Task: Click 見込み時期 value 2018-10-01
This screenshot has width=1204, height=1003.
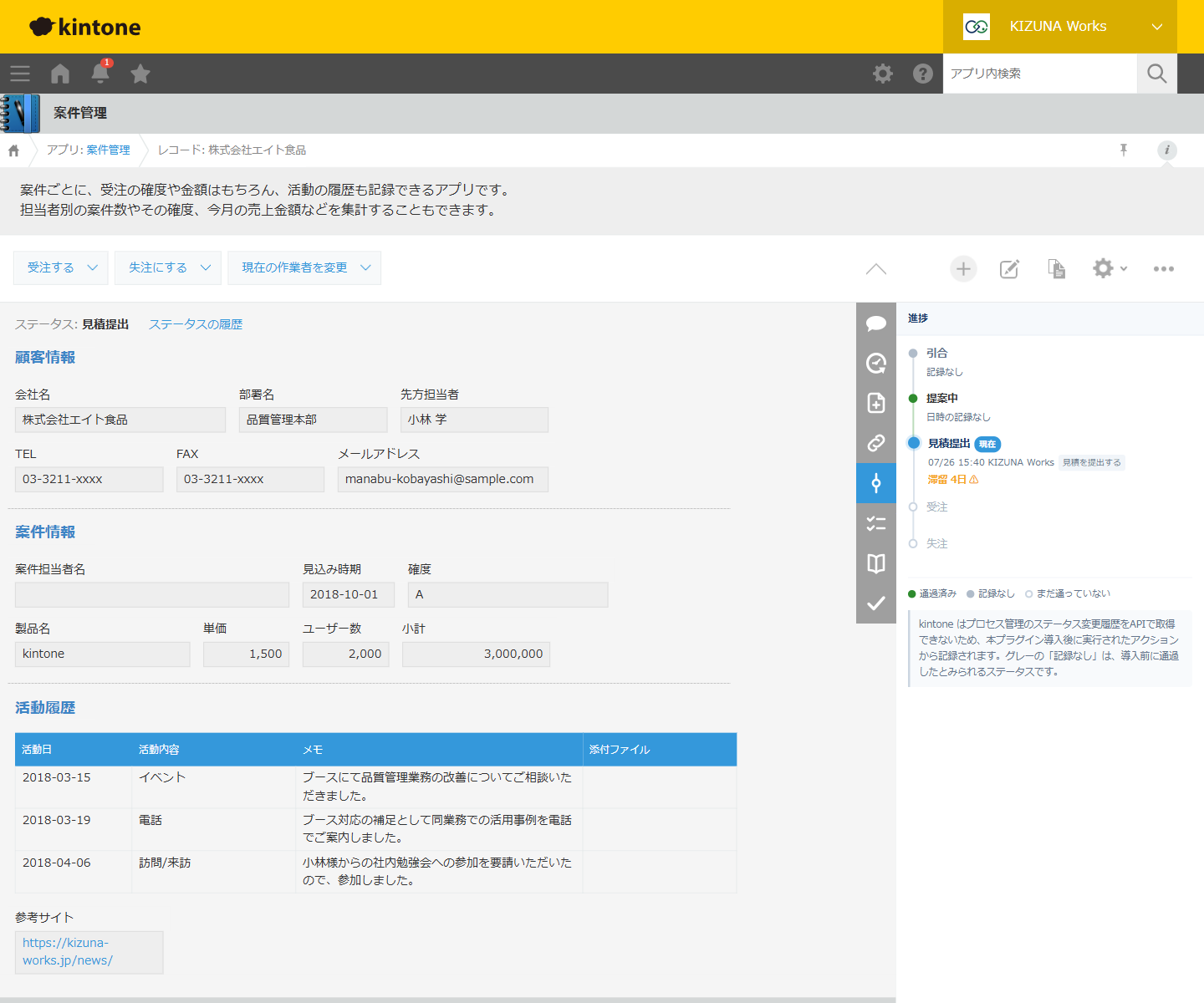Action: 348,594
